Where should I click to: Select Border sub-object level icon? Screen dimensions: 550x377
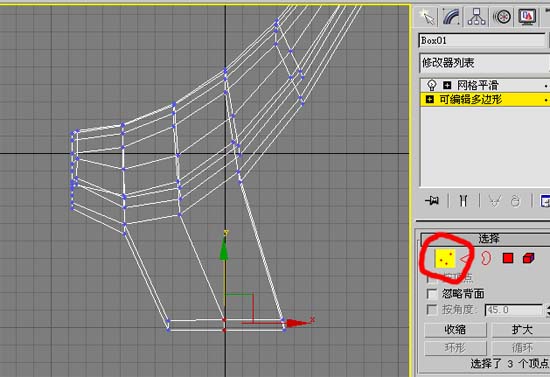click(485, 258)
